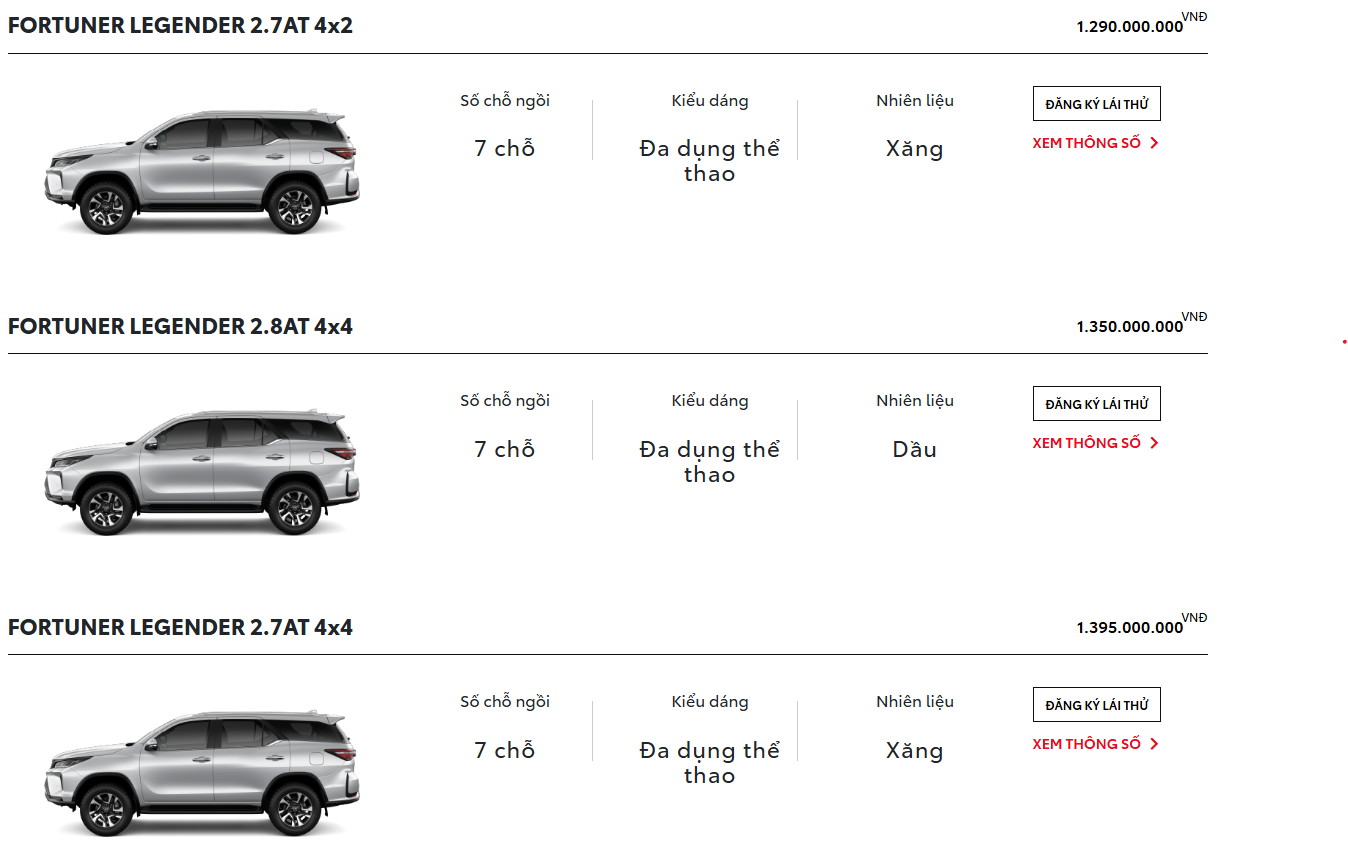Select the FORTUNER LEGENDER 2.7AT 4x2 title
The width and height of the screenshot is (1348, 845).
click(180, 26)
